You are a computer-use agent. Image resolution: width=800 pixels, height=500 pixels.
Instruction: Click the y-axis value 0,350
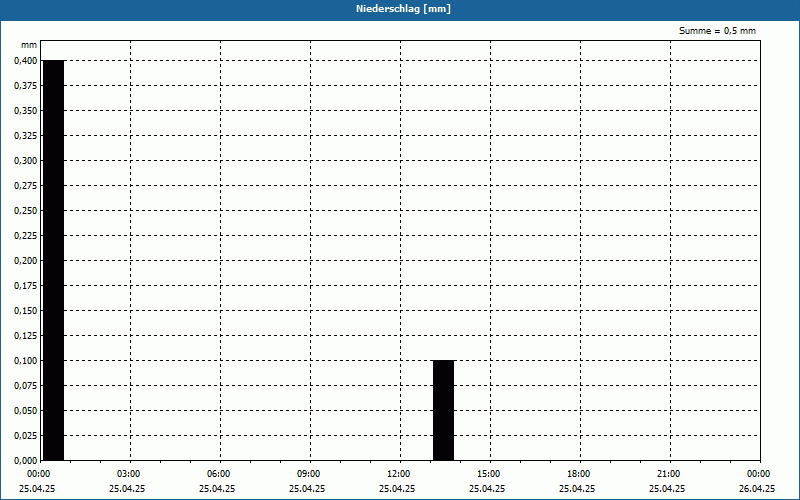coord(26,111)
